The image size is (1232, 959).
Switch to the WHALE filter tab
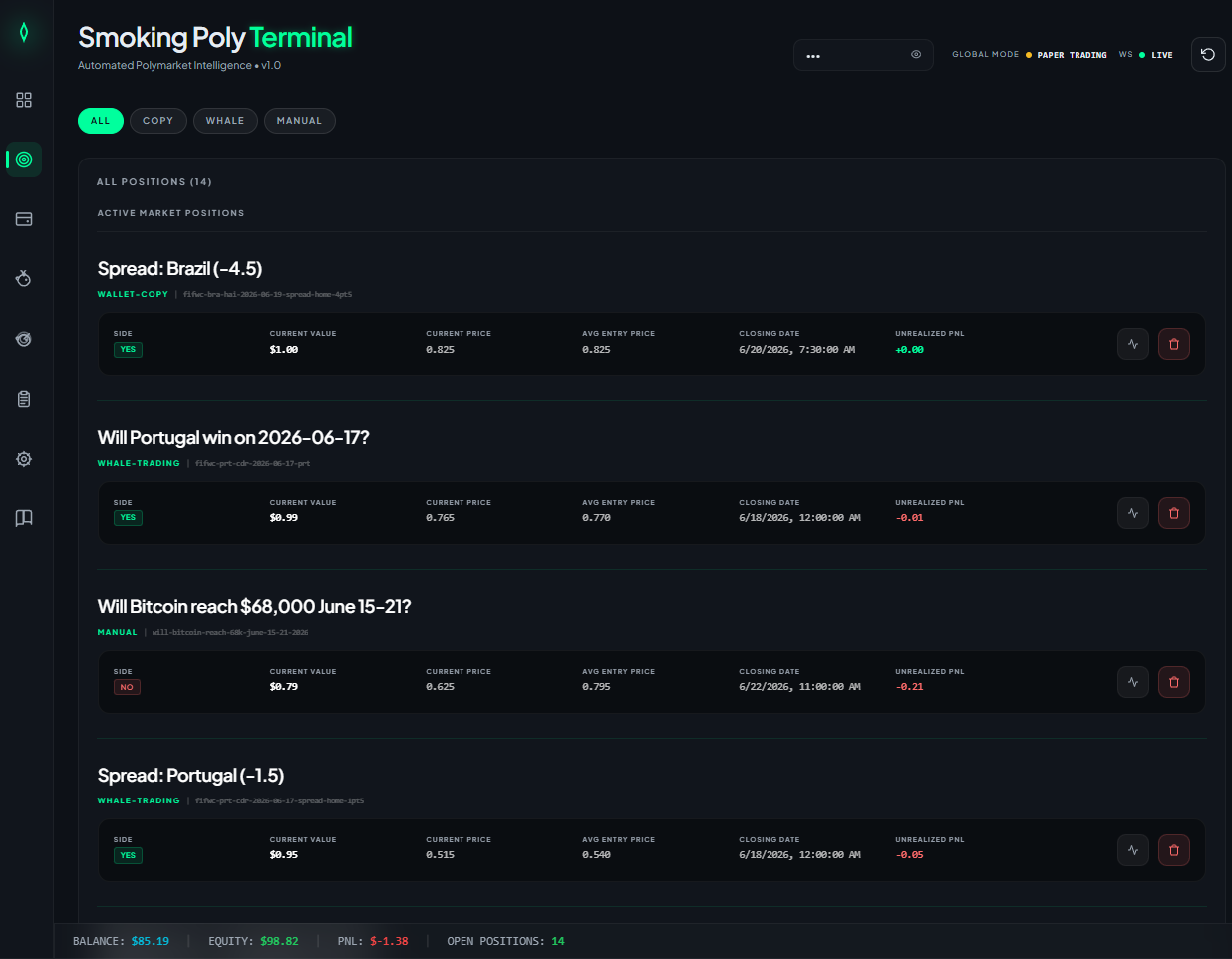225,121
